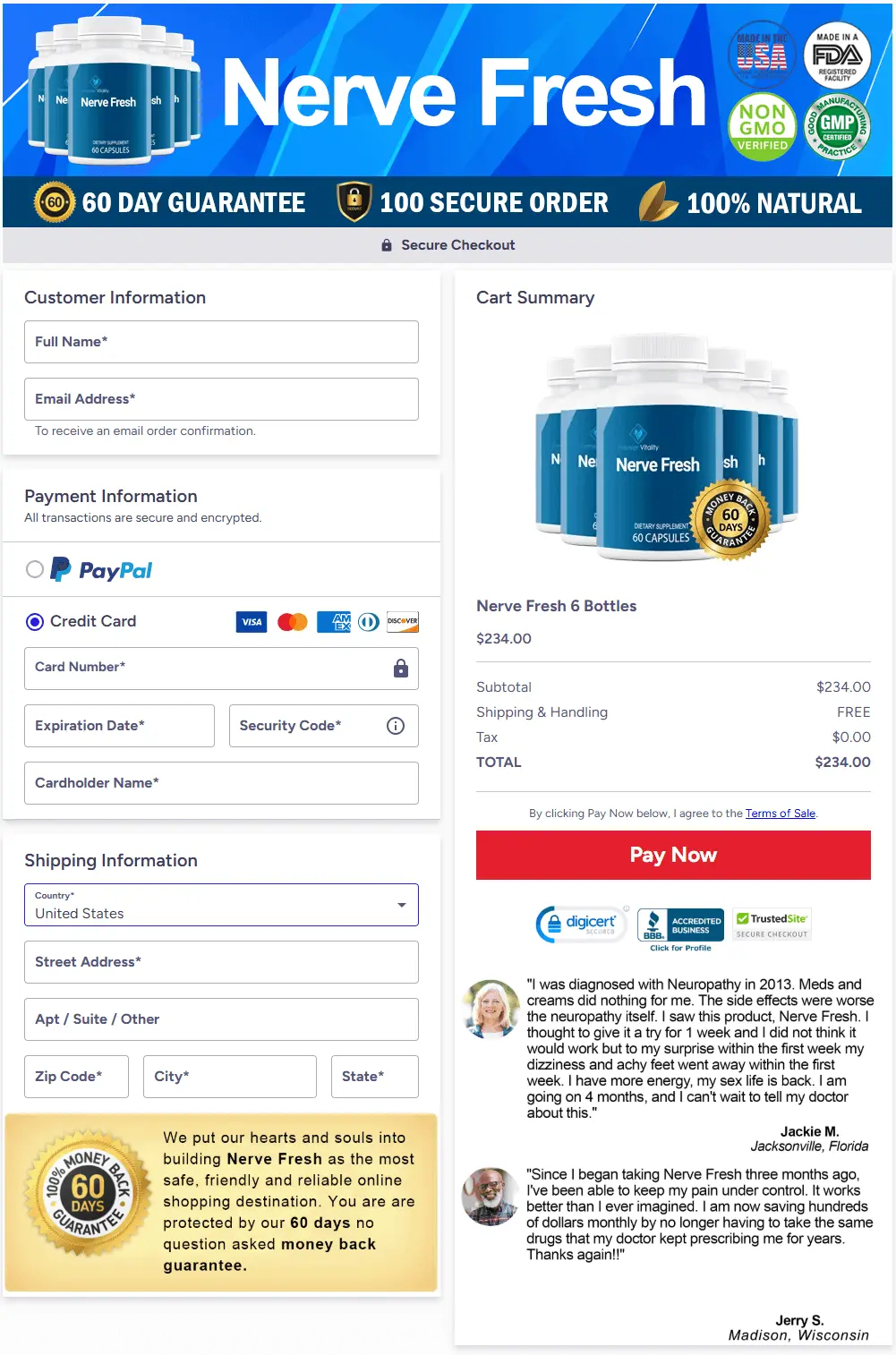
Task: Click the header Nerve Fresh bottles image
Action: [114, 89]
